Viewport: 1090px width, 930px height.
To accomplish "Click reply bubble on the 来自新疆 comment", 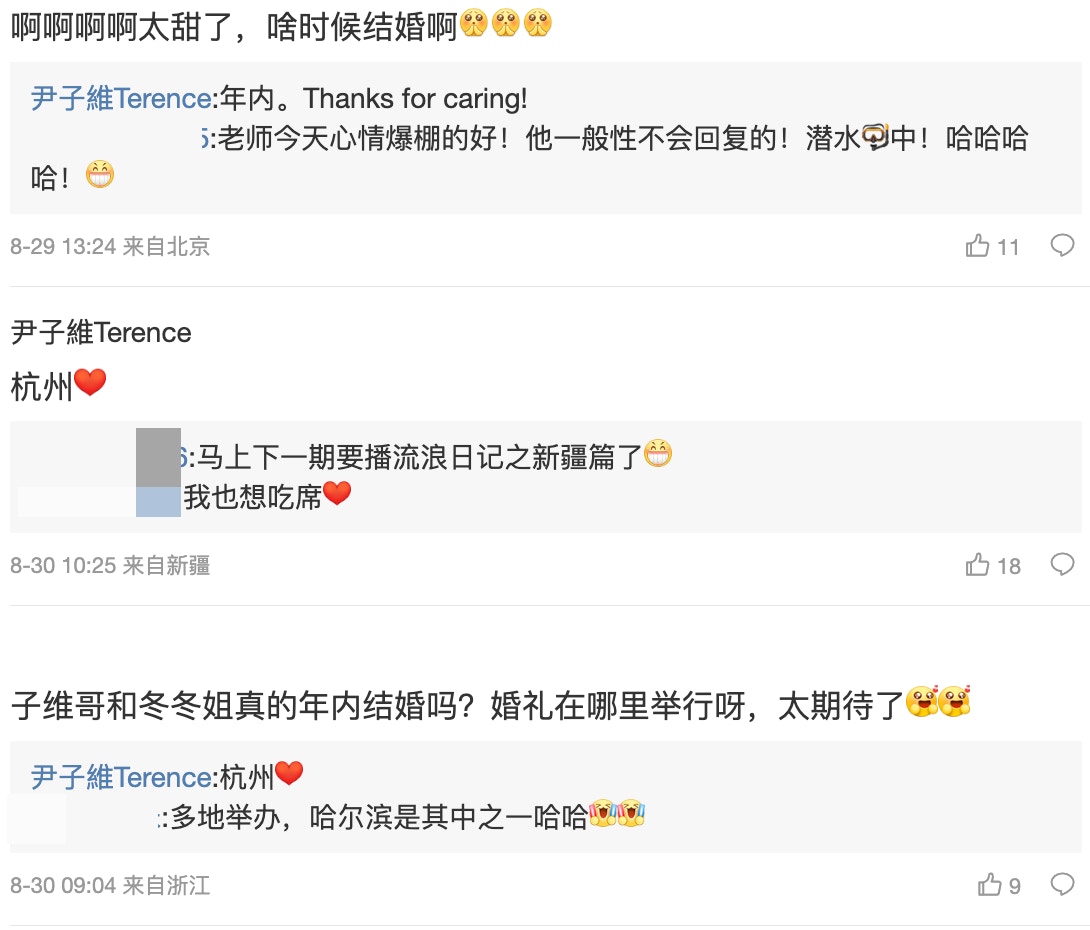I will pyautogui.click(x=1062, y=565).
